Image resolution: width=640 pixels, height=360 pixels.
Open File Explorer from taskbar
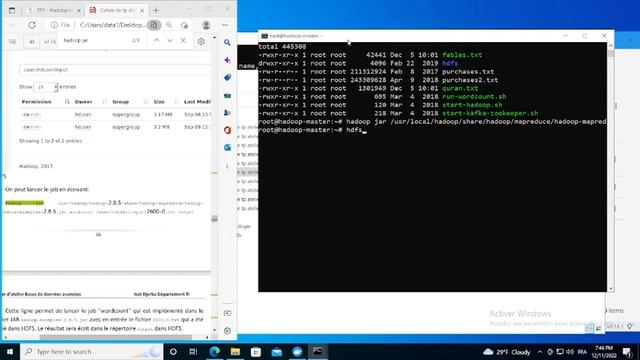tap(235, 351)
